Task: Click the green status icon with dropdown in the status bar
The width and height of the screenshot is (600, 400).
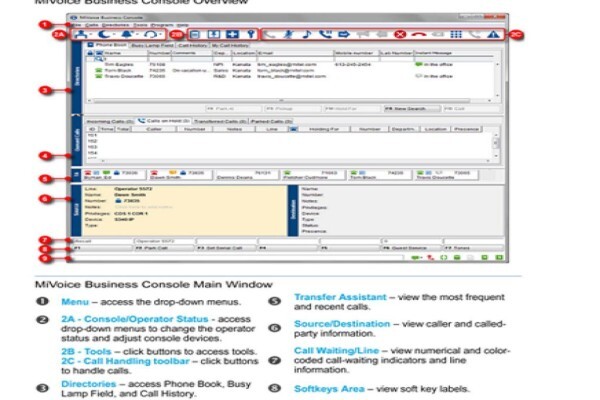Action: (x=416, y=258)
